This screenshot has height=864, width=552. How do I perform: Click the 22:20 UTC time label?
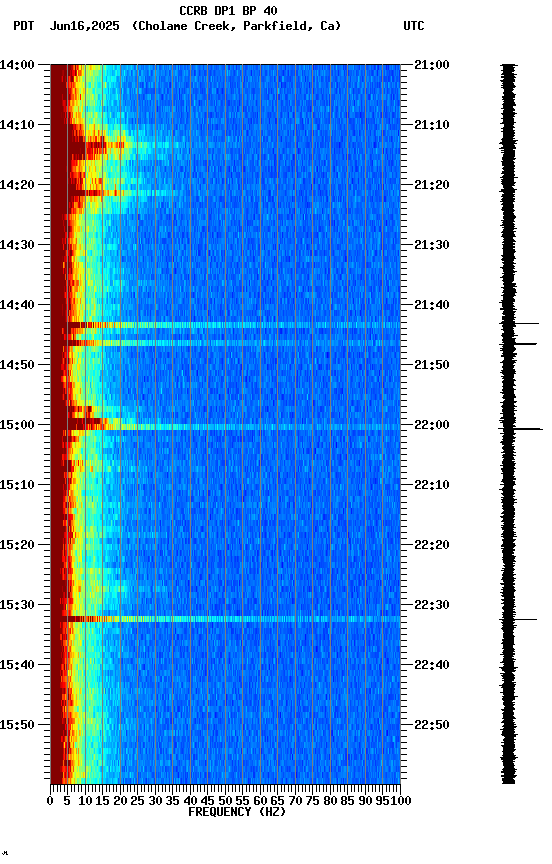[431, 545]
